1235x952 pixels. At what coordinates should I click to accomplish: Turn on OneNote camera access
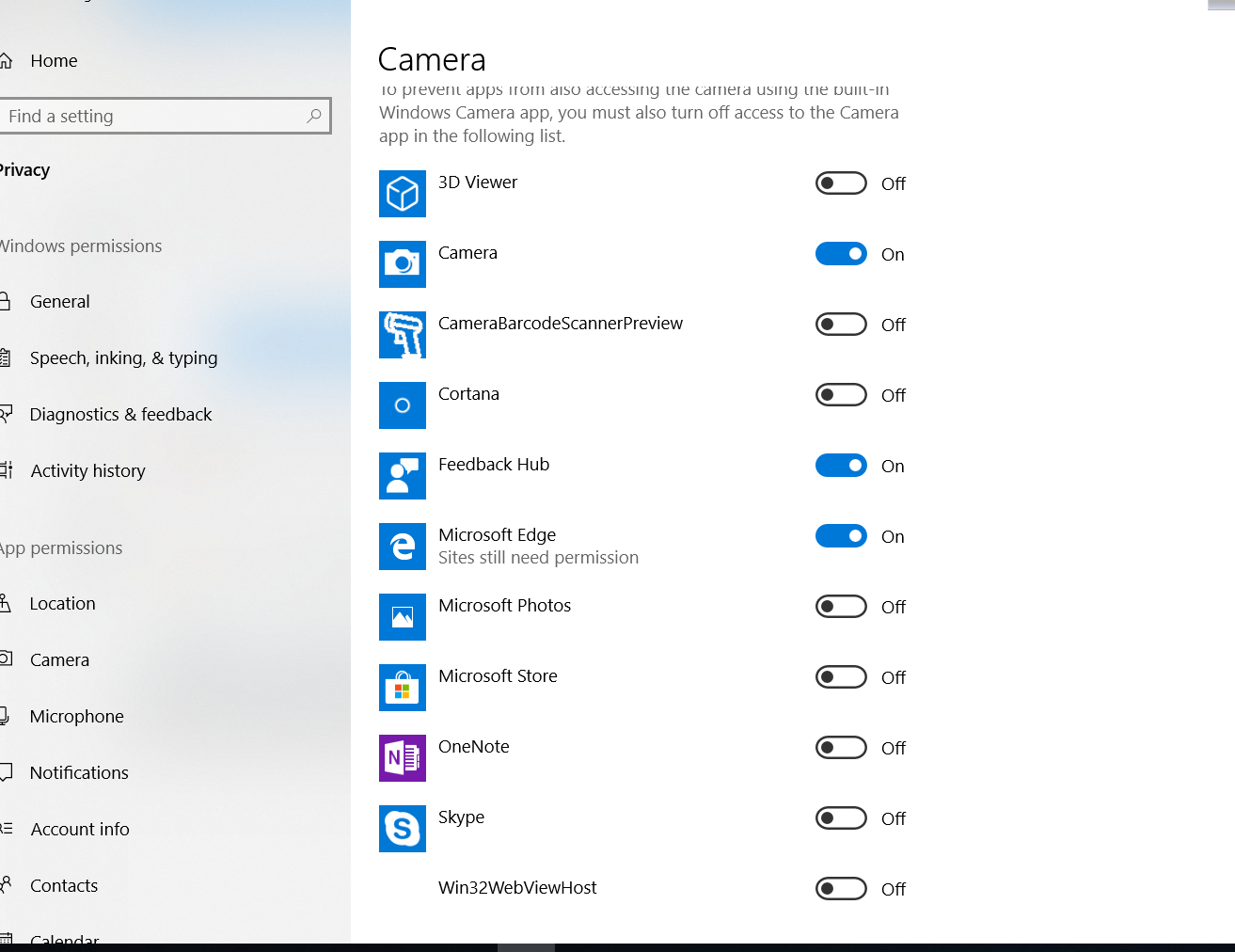[841, 748]
